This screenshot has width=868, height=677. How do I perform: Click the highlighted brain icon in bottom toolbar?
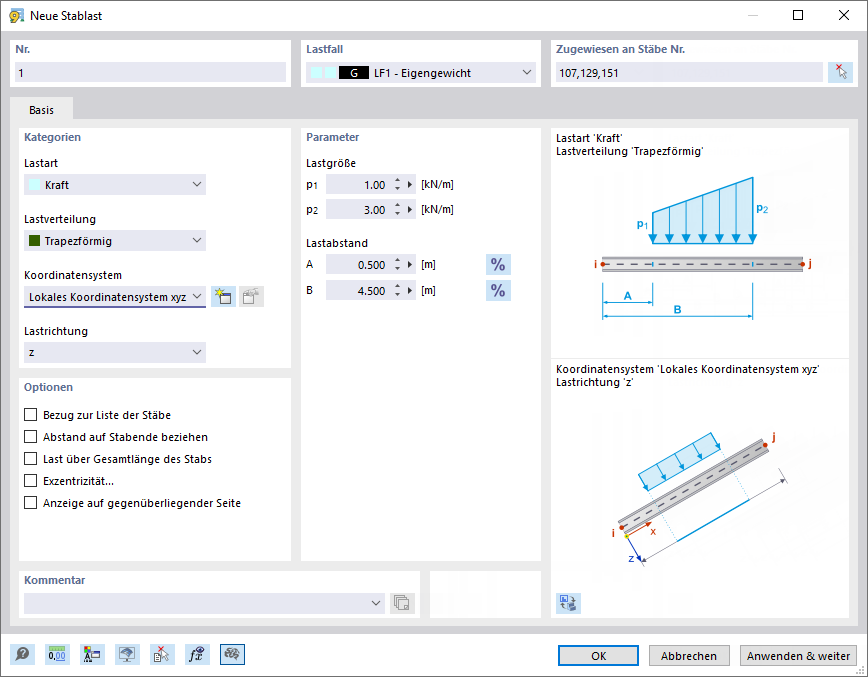tap(232, 655)
